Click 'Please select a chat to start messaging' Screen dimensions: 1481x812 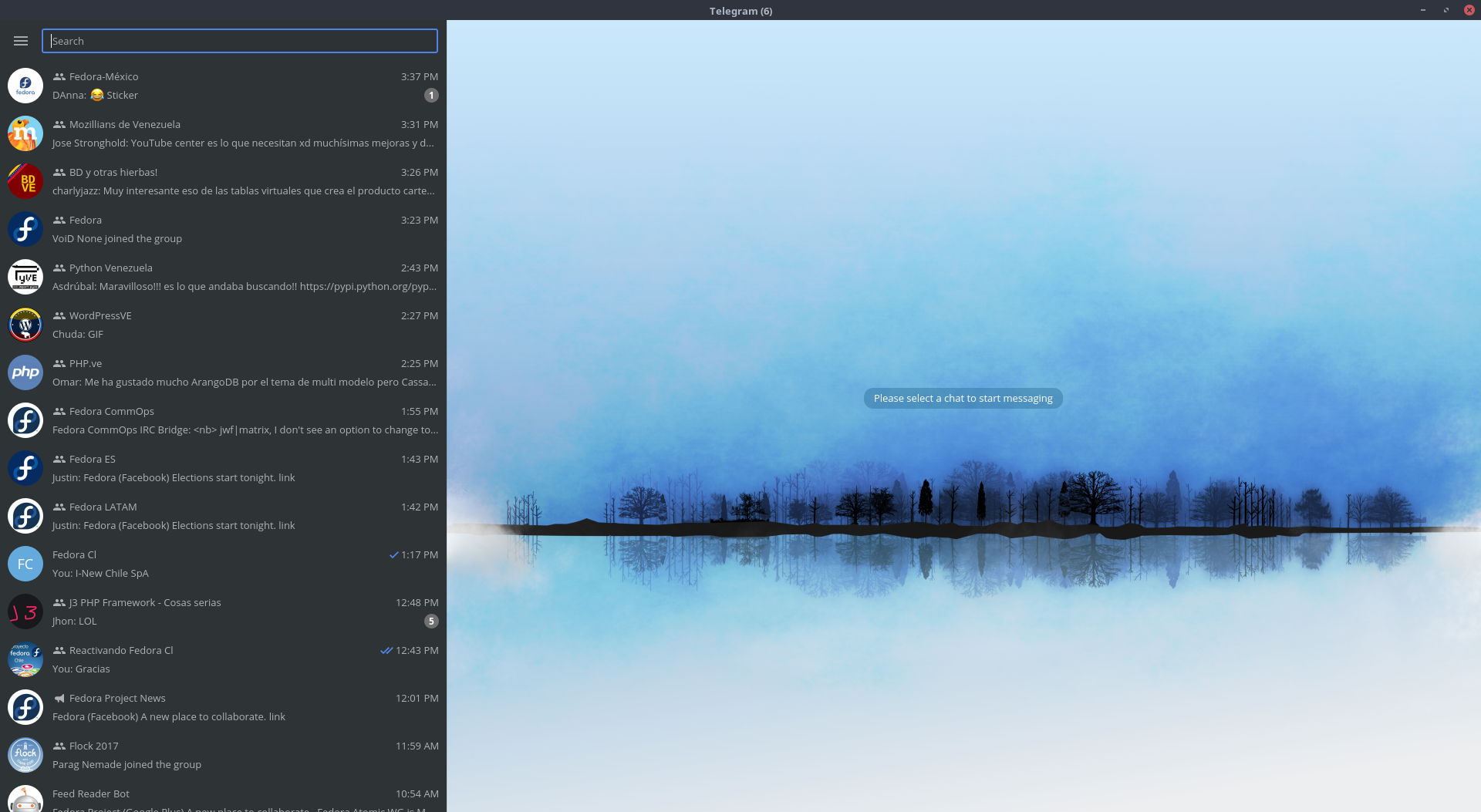[963, 398]
